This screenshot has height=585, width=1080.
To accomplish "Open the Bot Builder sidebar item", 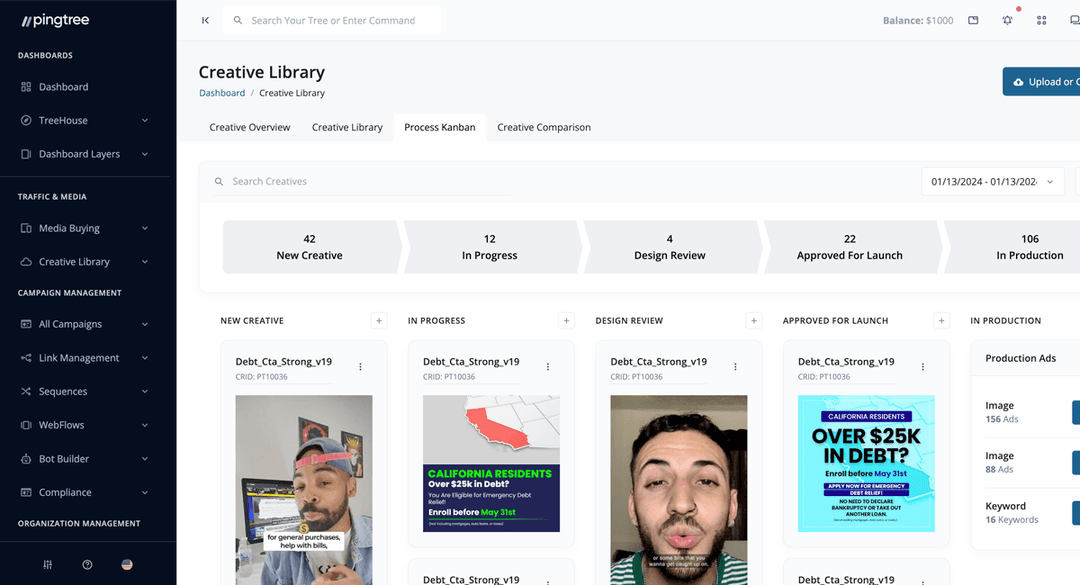I will 61,458.
